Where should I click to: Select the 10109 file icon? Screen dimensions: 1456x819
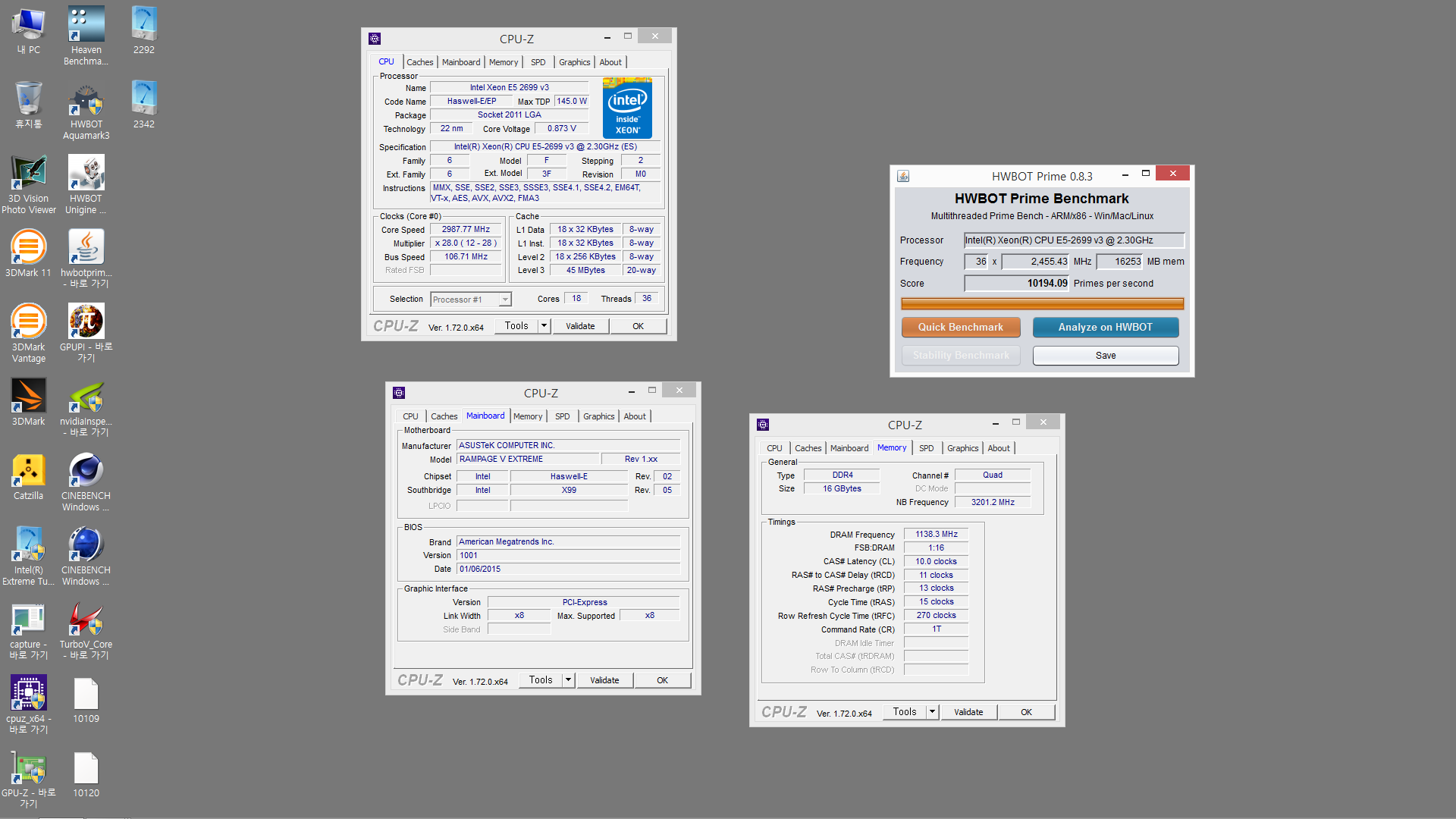pyautogui.click(x=86, y=699)
